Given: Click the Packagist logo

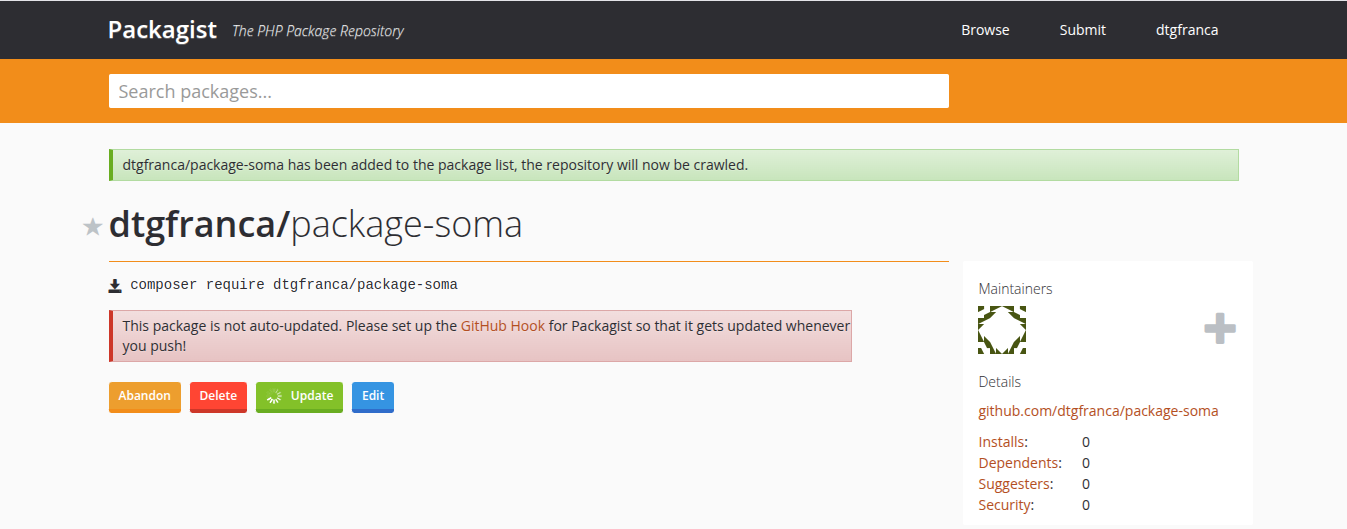Looking at the screenshot, I should coord(162,30).
